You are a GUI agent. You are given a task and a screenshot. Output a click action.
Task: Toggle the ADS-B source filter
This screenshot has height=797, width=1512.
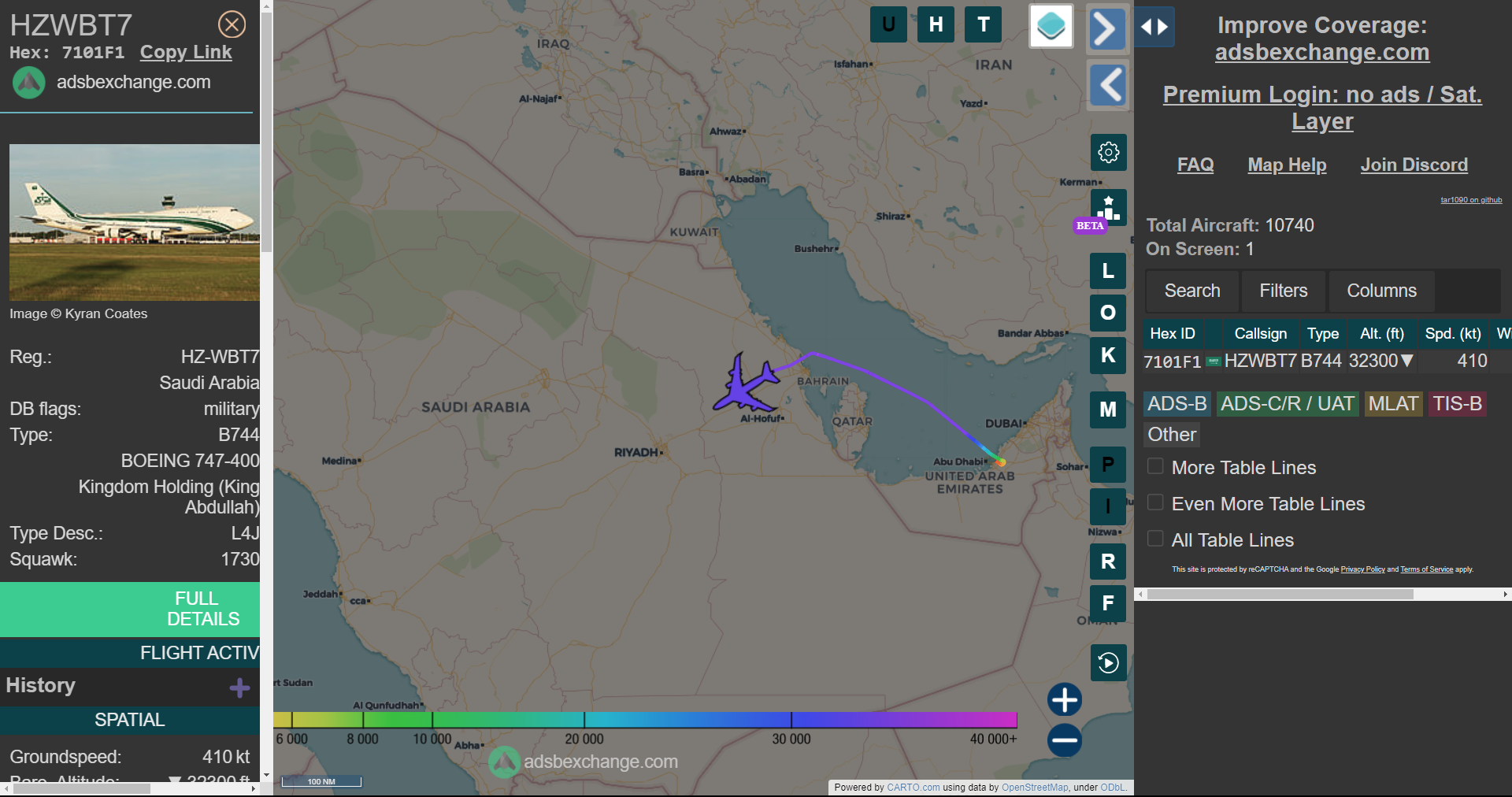click(1177, 404)
